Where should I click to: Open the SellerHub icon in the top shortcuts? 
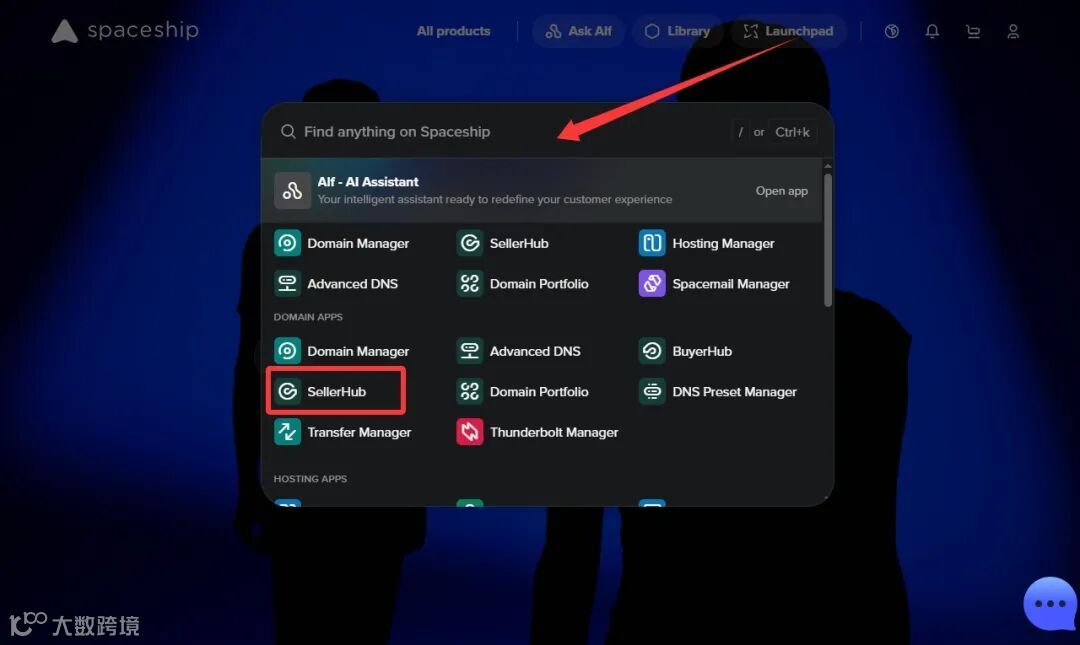[x=470, y=243]
